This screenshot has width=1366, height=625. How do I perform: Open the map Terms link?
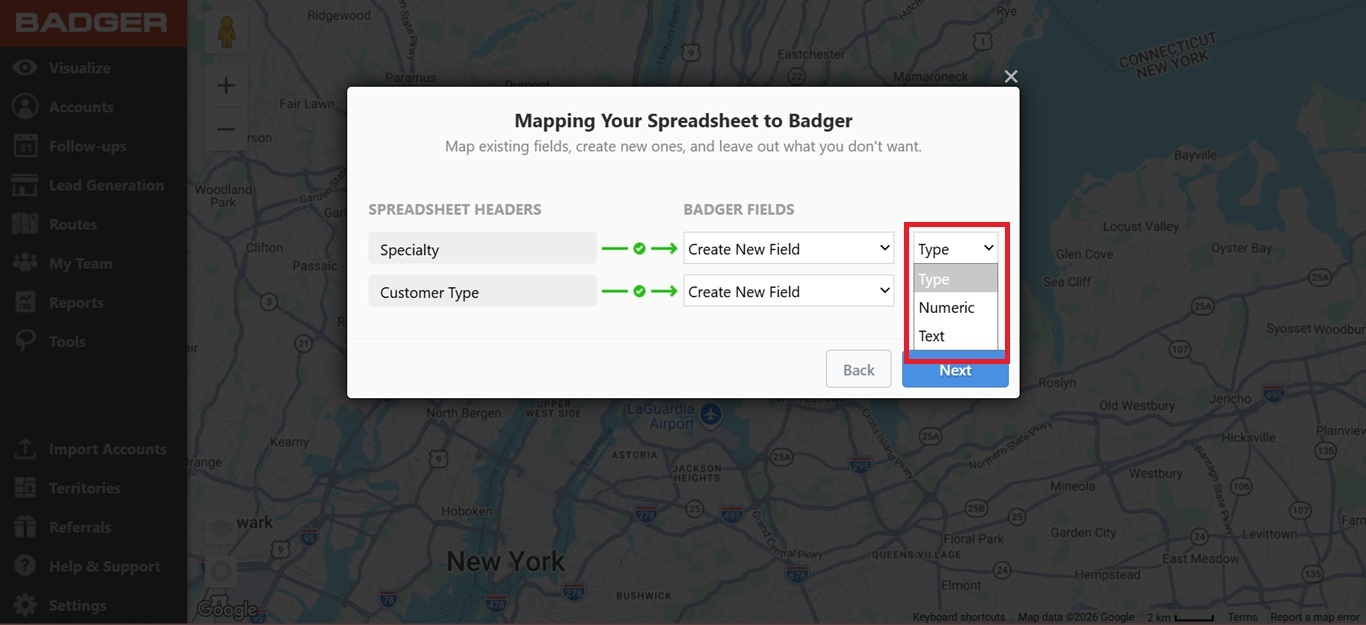pyautogui.click(x=1242, y=617)
